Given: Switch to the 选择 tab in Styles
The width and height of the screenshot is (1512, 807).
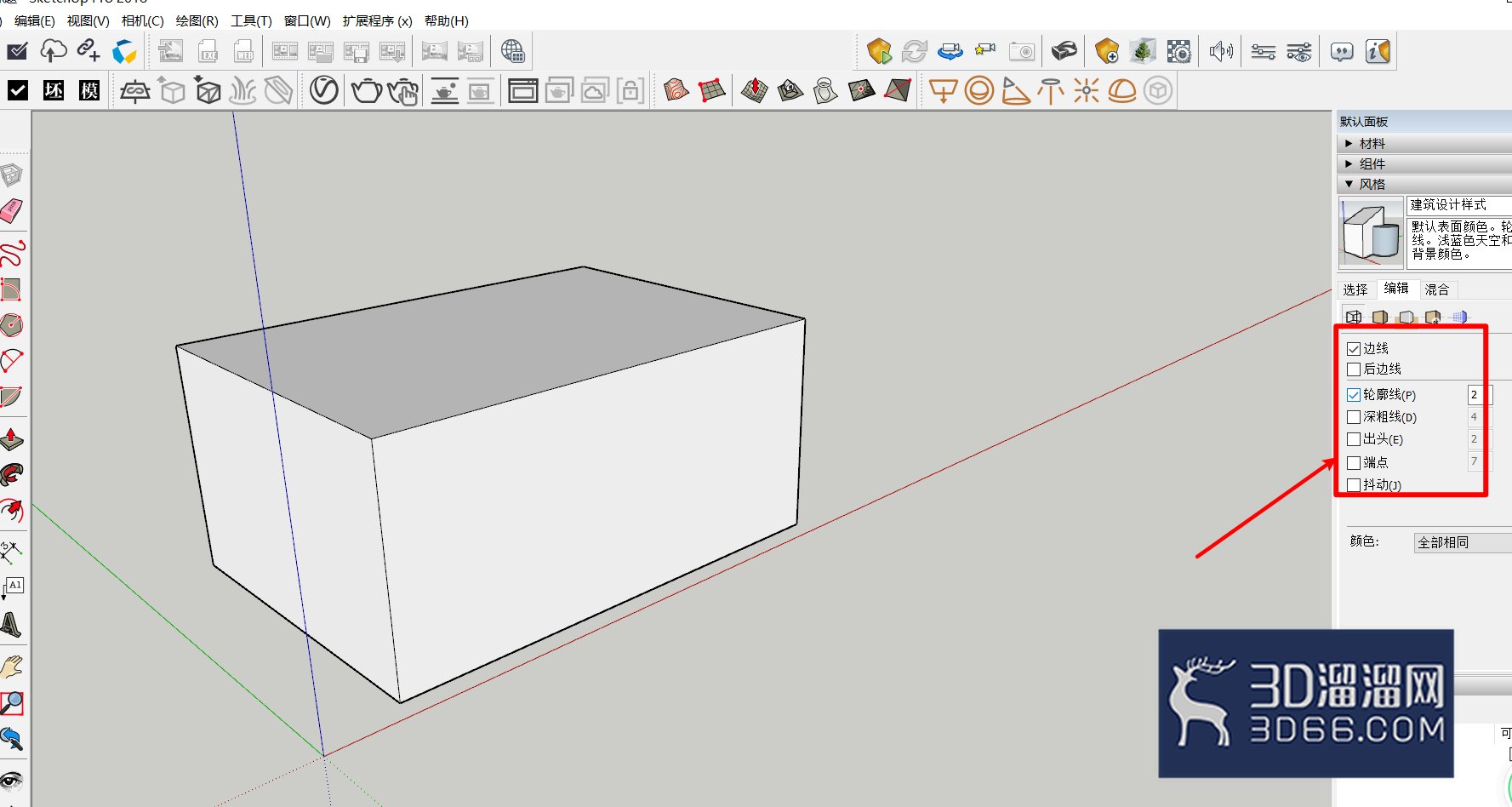Looking at the screenshot, I should (x=1355, y=290).
